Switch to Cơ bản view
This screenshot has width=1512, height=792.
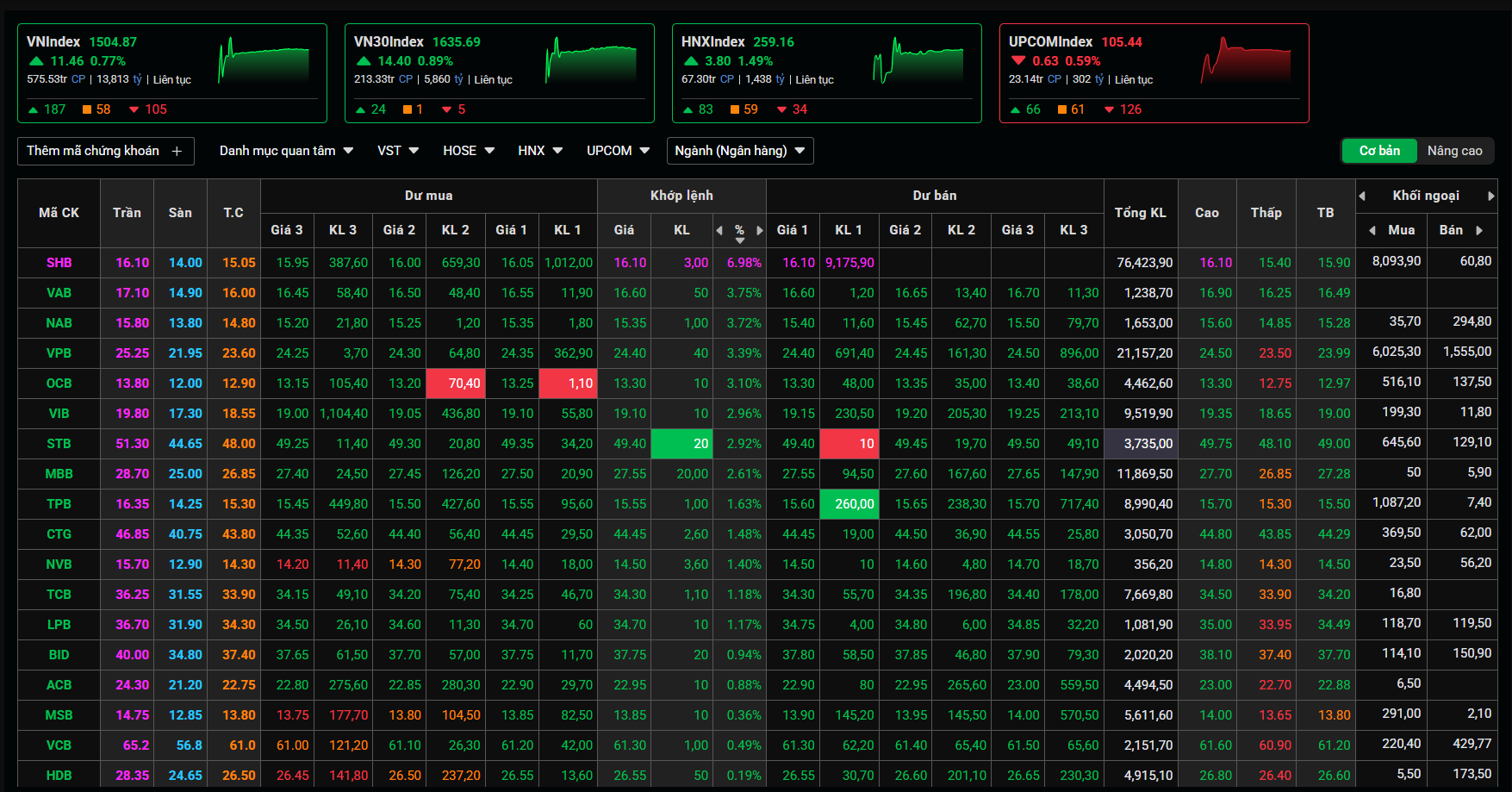click(1379, 151)
